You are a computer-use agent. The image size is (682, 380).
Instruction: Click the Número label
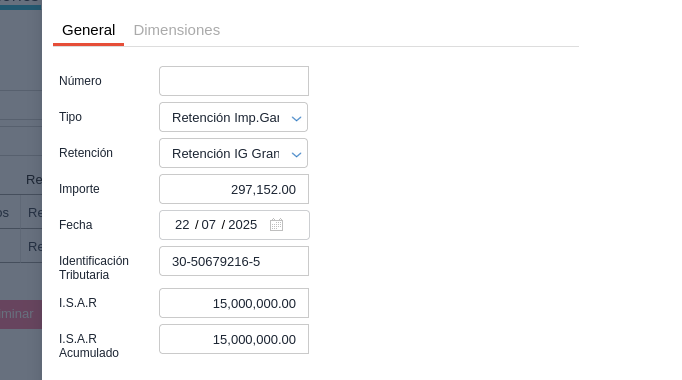tap(80, 81)
